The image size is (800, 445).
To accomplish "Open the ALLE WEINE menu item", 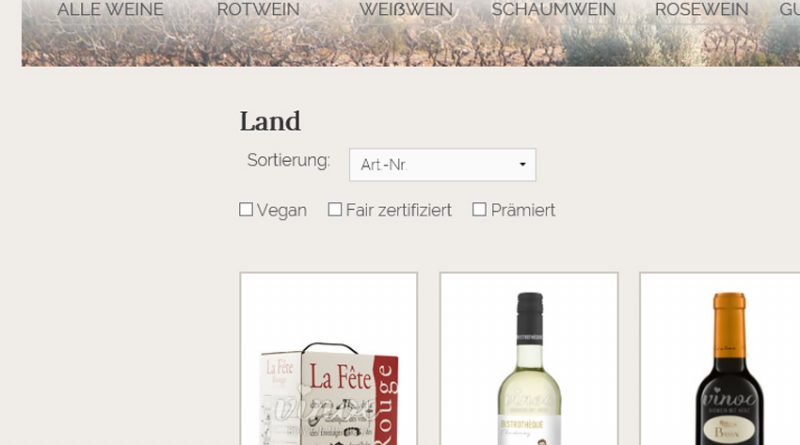I will (110, 9).
